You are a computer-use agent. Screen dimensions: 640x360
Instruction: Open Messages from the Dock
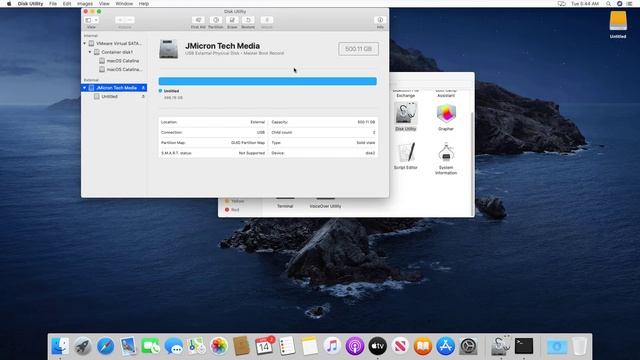point(173,346)
